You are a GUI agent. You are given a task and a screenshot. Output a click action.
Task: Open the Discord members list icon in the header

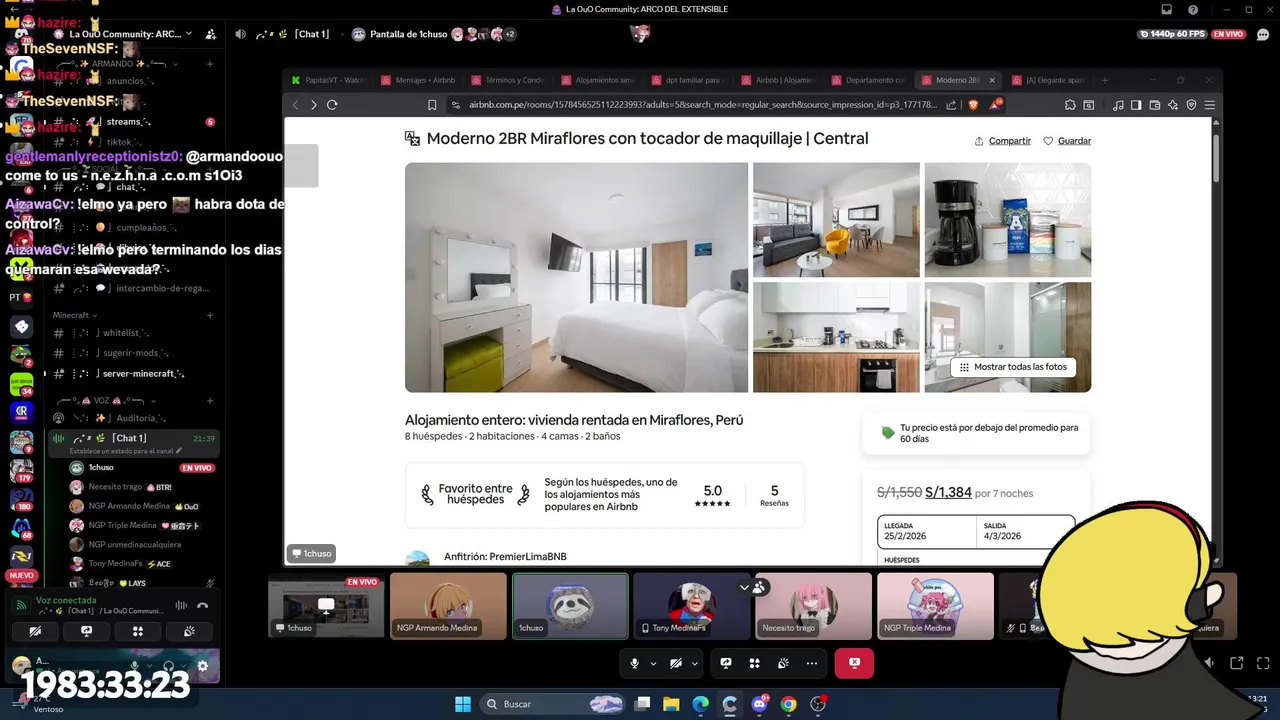coord(211,34)
